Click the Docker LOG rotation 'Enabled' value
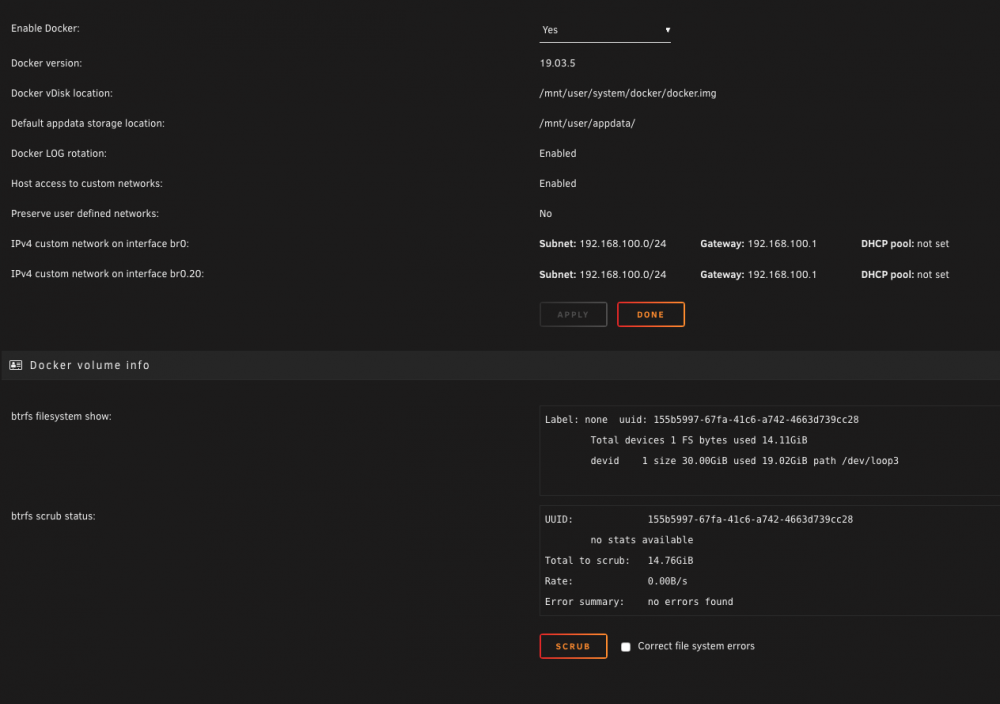The height and width of the screenshot is (704, 1000). pyautogui.click(x=557, y=153)
